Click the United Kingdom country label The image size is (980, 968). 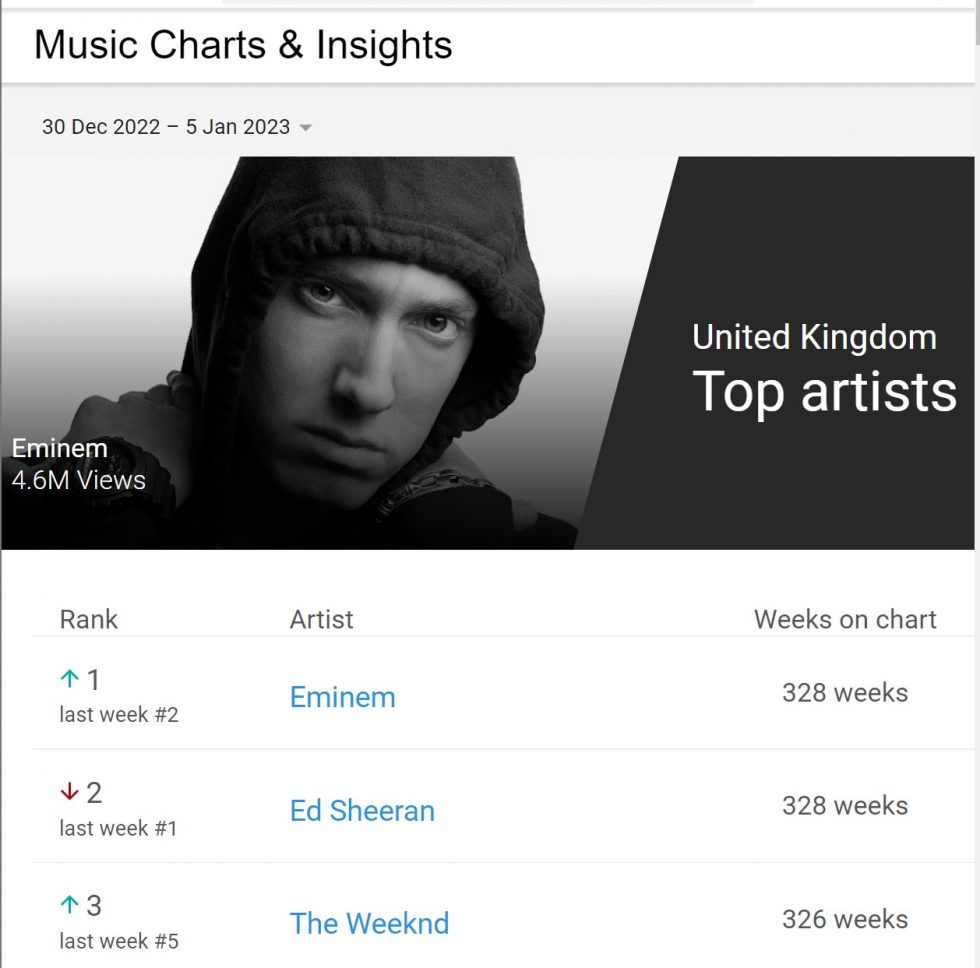[814, 337]
